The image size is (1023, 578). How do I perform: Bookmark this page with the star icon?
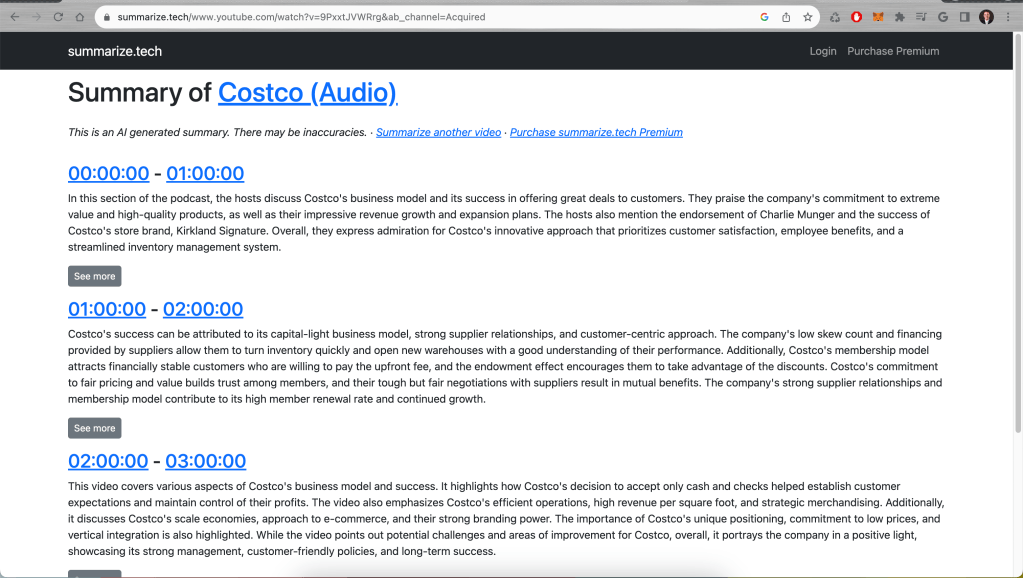coord(807,17)
